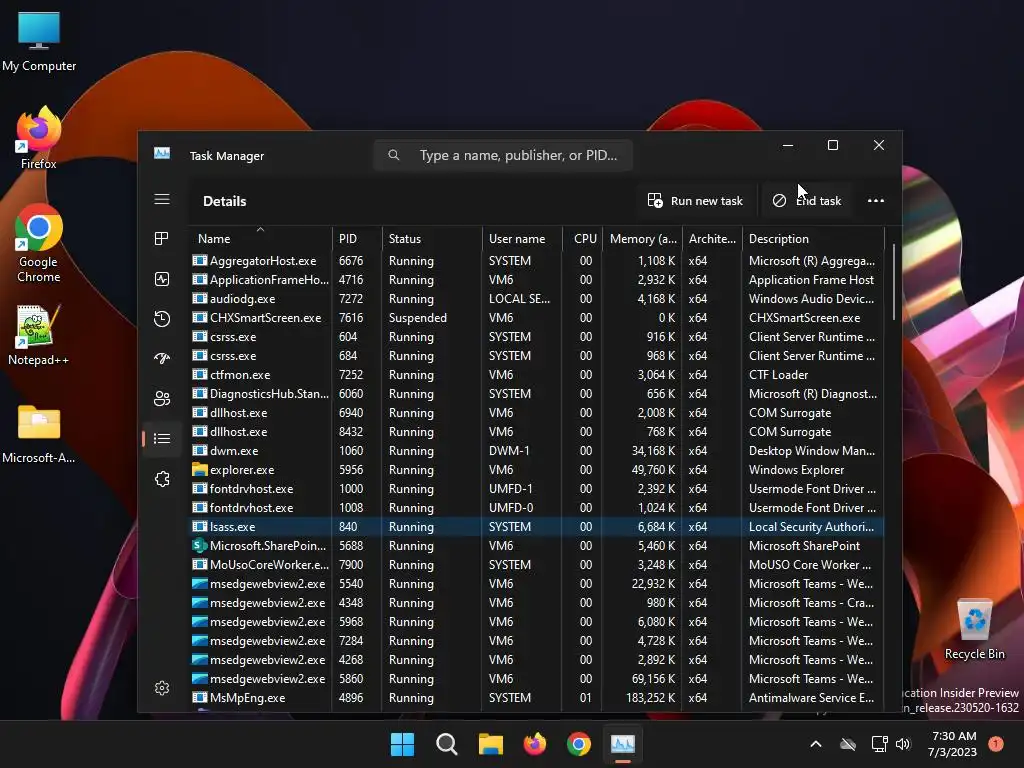1024x768 pixels.
Task: Select the Details page list icon
Action: pos(162,438)
